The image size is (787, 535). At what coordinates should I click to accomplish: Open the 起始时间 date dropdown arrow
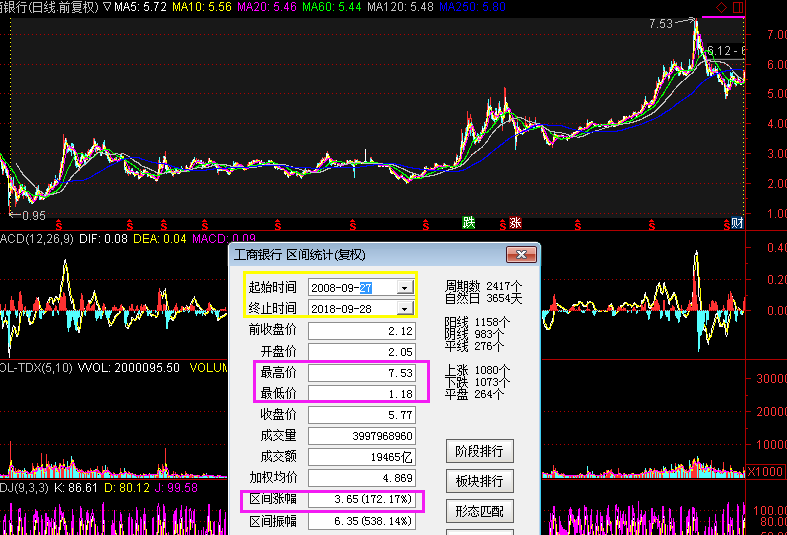coord(405,288)
